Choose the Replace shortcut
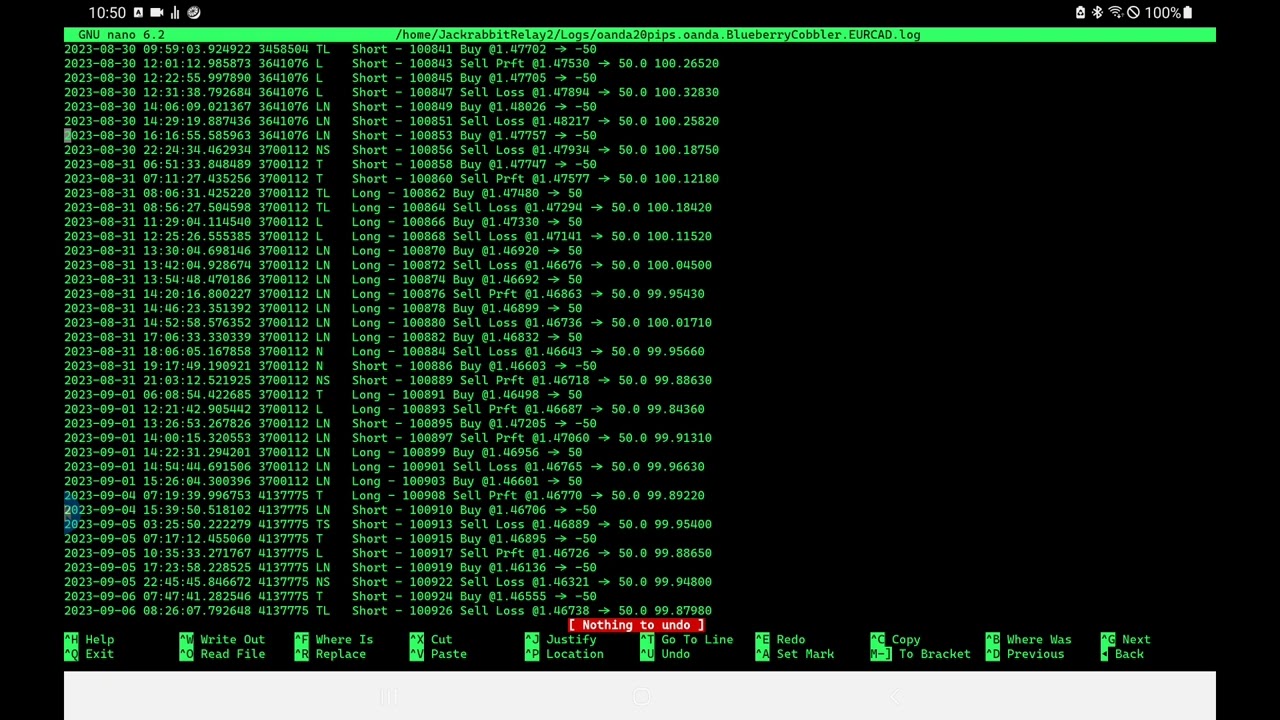Viewport: 1280px width, 720px height. (x=331, y=654)
